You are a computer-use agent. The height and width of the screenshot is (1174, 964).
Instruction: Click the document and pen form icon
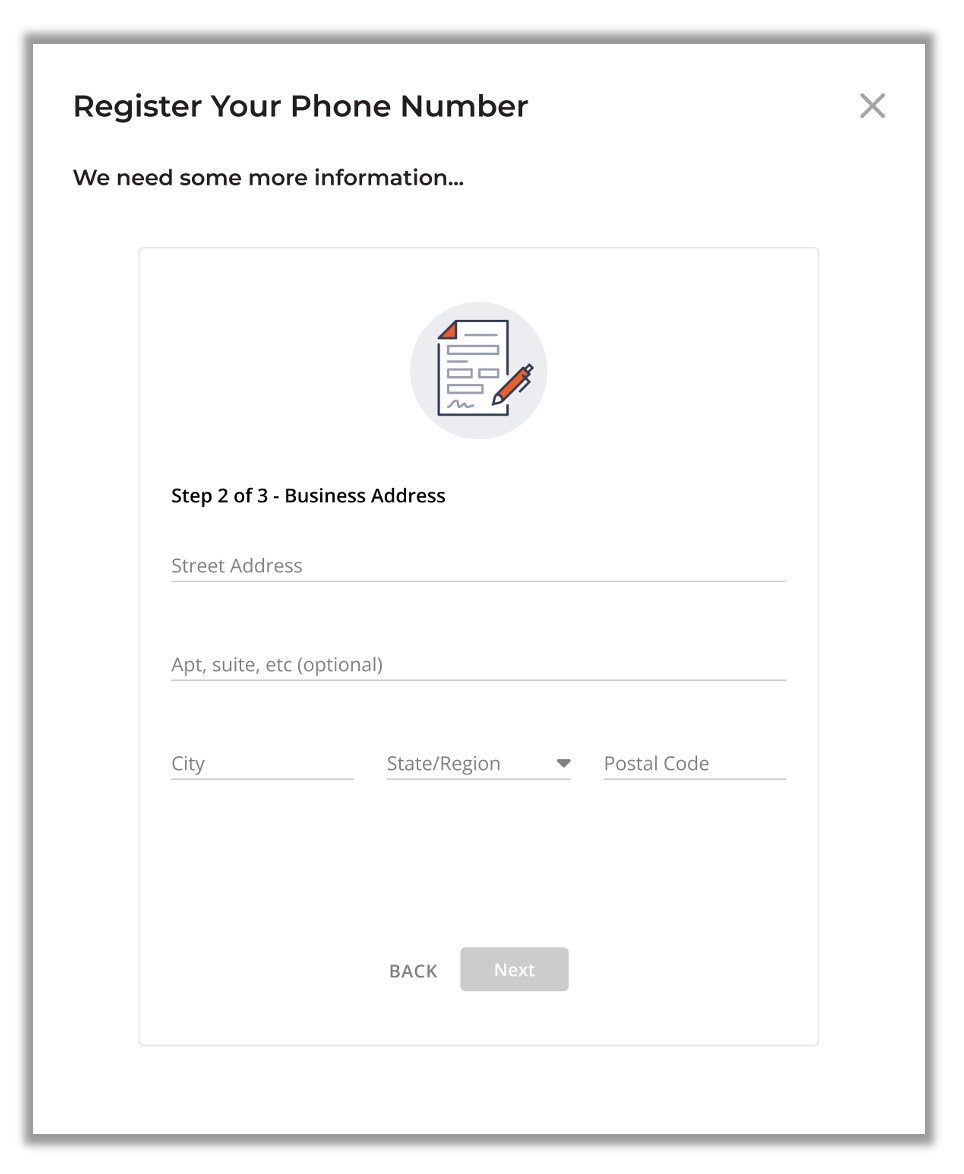(479, 371)
